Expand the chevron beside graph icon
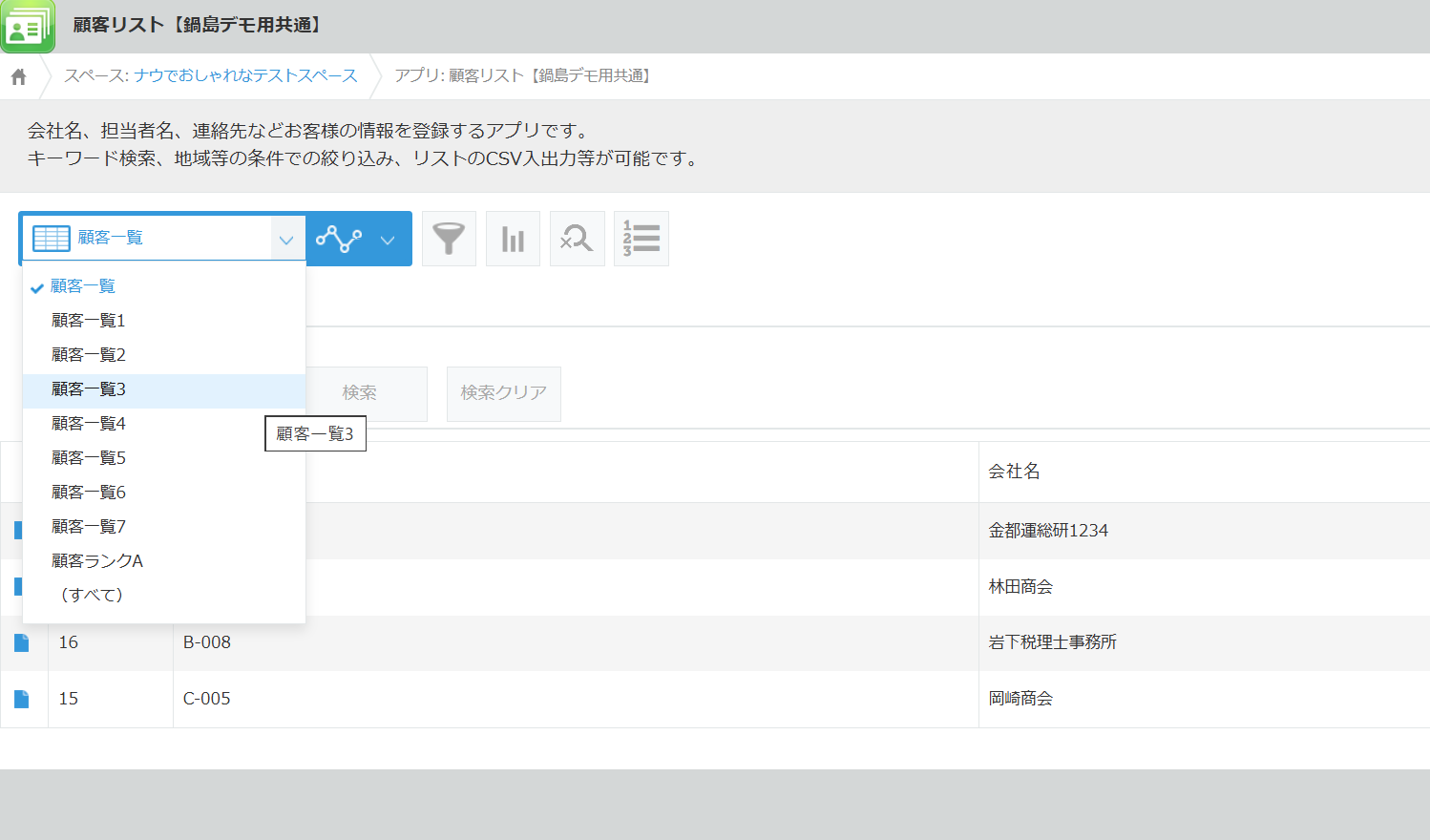 (388, 240)
